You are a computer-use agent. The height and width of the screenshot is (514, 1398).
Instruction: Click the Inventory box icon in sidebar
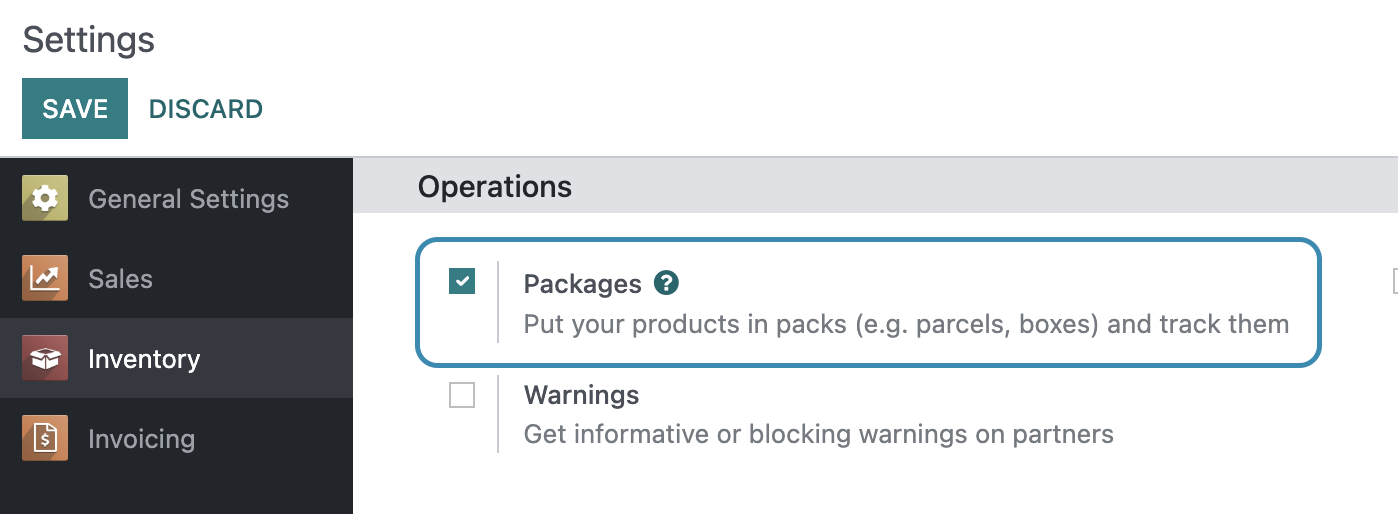coord(45,358)
